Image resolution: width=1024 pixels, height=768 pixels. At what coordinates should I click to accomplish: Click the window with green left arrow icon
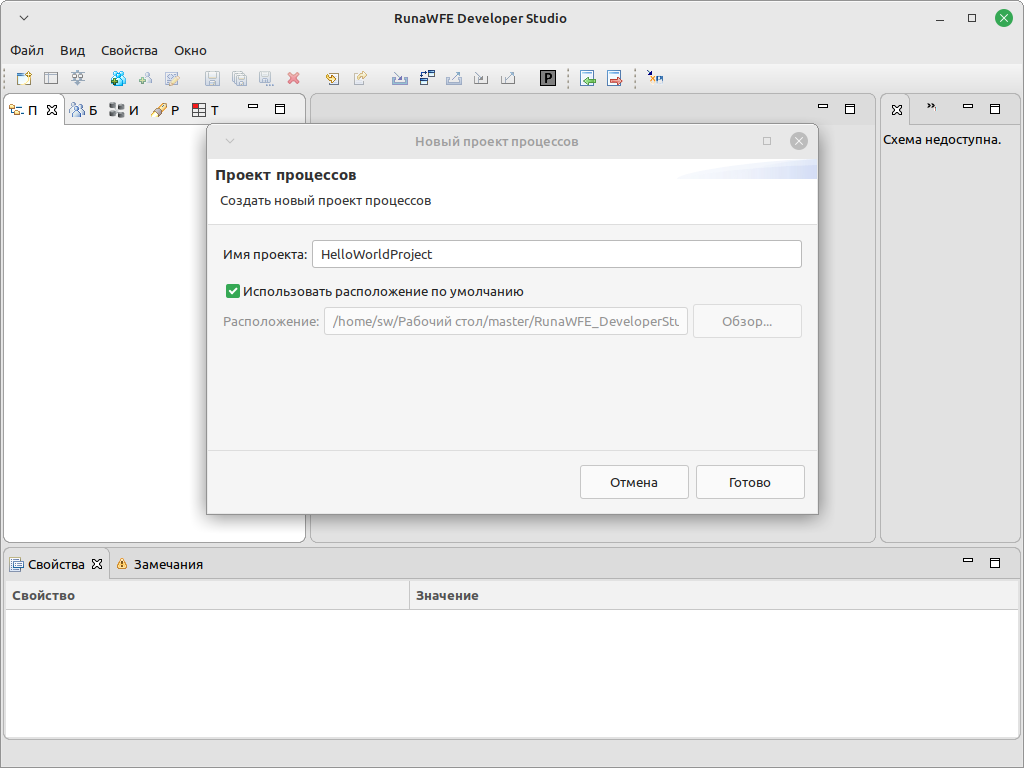click(x=588, y=78)
